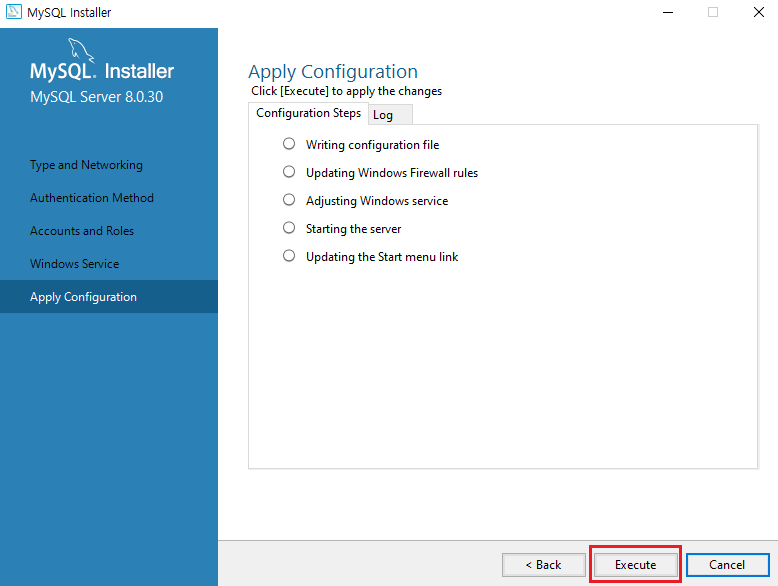Click the Updating the Start menu link circle
Screen dimensions: 778x586
tap(289, 256)
